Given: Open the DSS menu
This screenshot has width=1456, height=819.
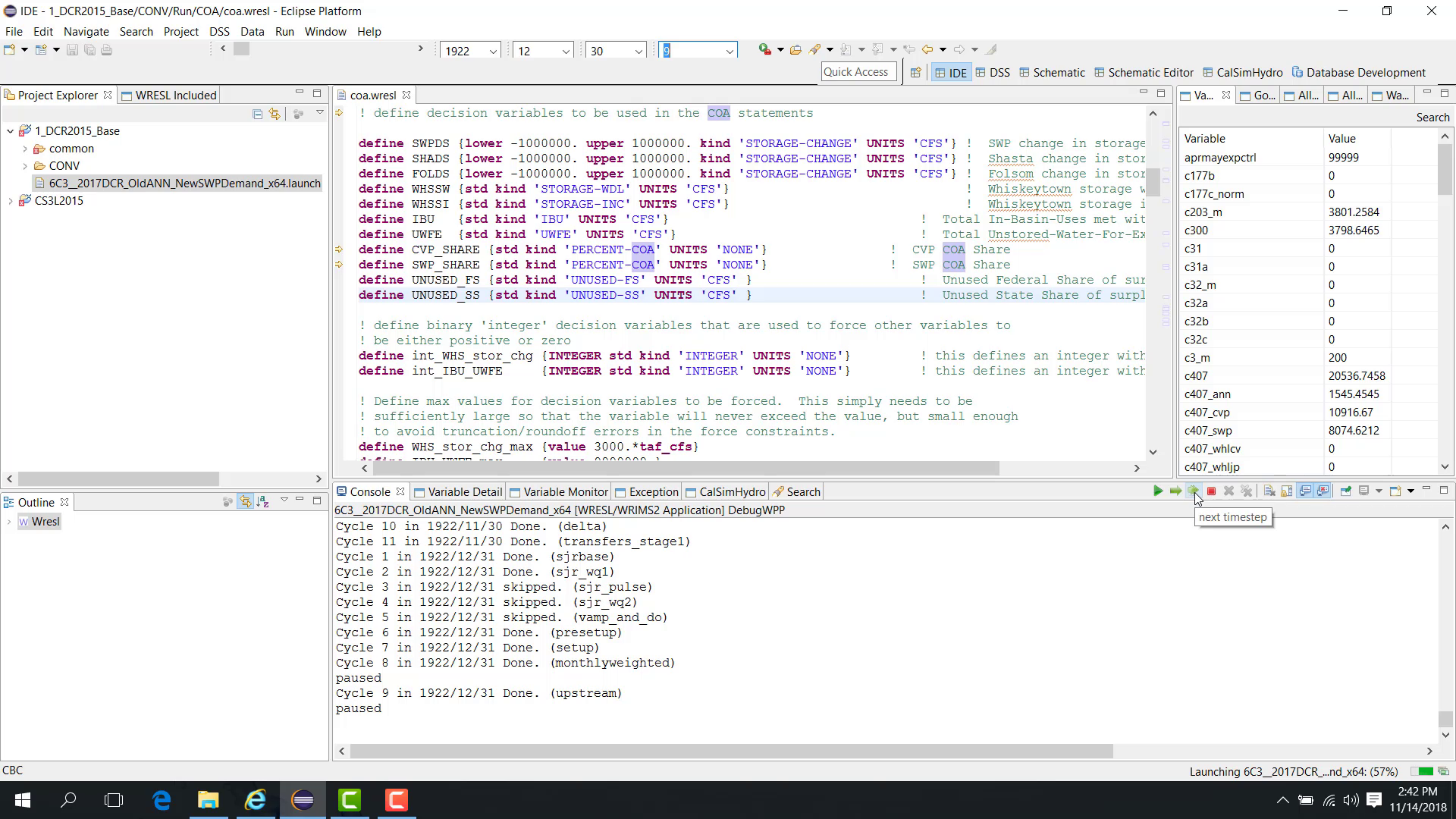Looking at the screenshot, I should [219, 31].
